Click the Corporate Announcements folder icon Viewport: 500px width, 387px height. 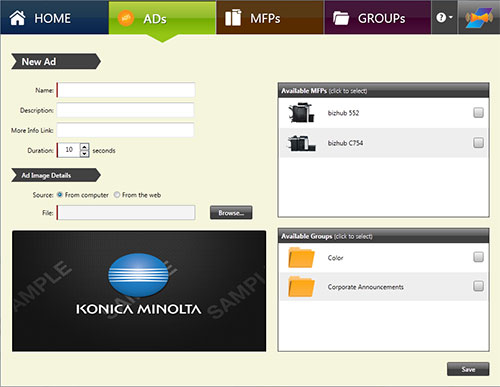click(301, 286)
